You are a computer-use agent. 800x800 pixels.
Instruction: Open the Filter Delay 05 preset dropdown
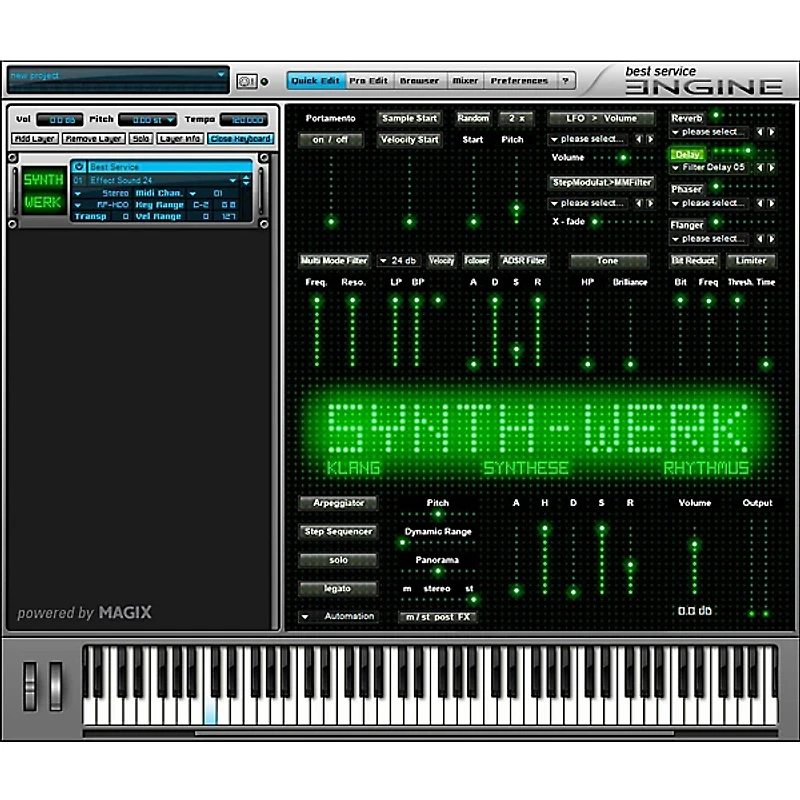click(x=712, y=168)
